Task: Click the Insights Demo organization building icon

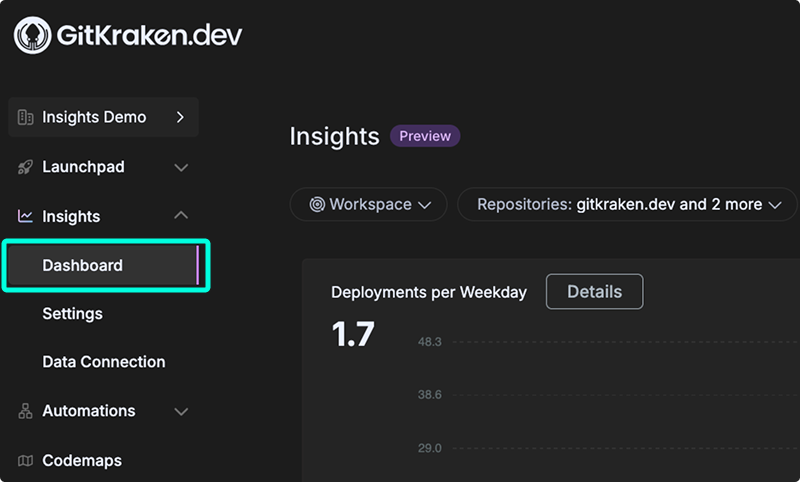Action: (x=26, y=117)
